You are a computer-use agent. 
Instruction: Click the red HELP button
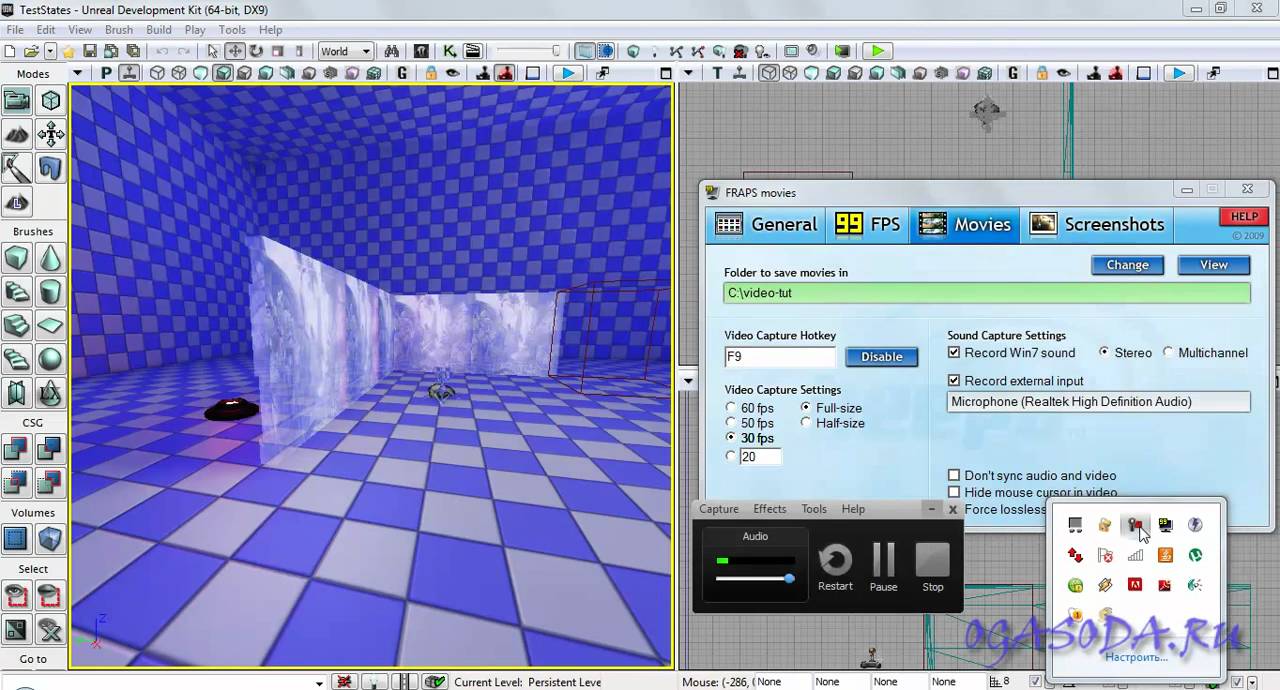pos(1244,217)
